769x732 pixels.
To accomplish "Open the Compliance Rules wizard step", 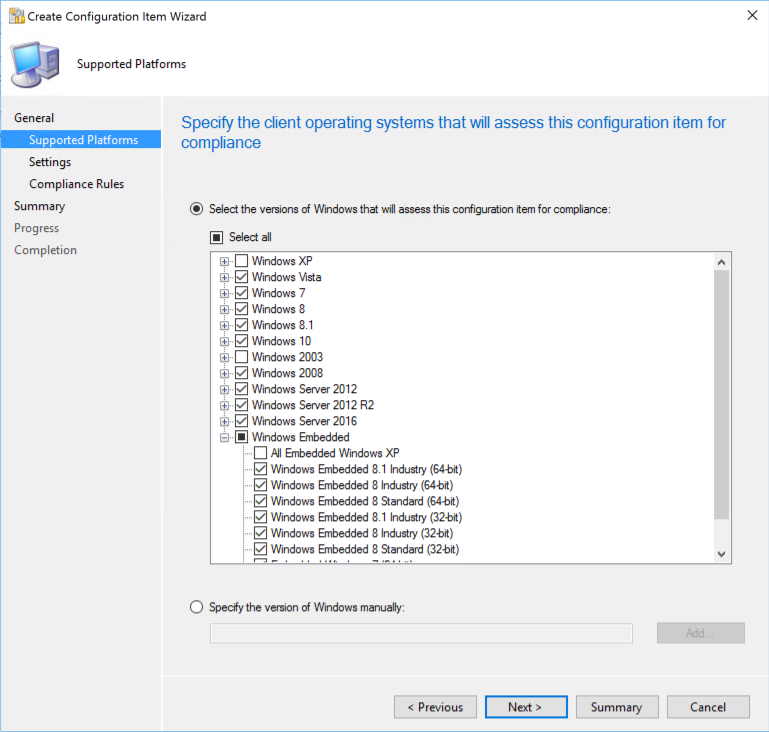I will click(77, 184).
